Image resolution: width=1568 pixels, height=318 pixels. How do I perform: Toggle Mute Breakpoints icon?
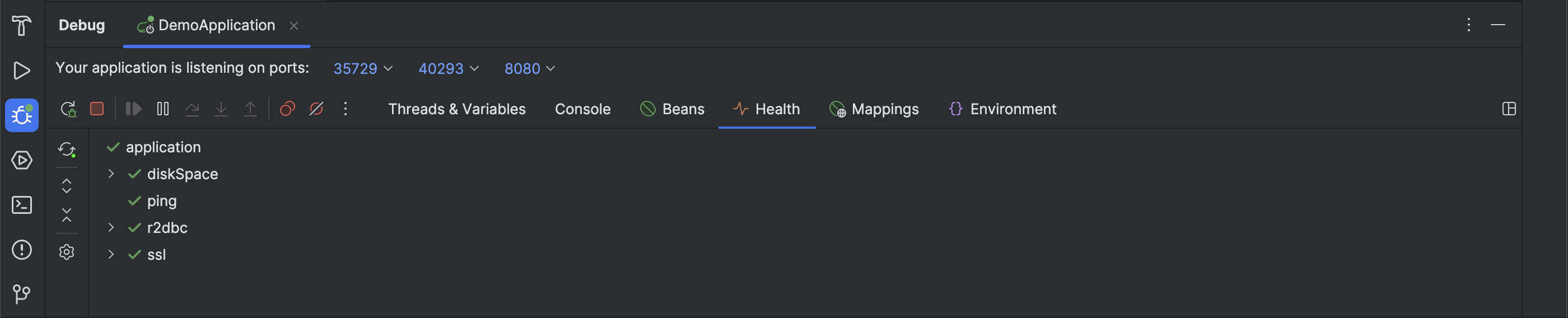point(316,109)
